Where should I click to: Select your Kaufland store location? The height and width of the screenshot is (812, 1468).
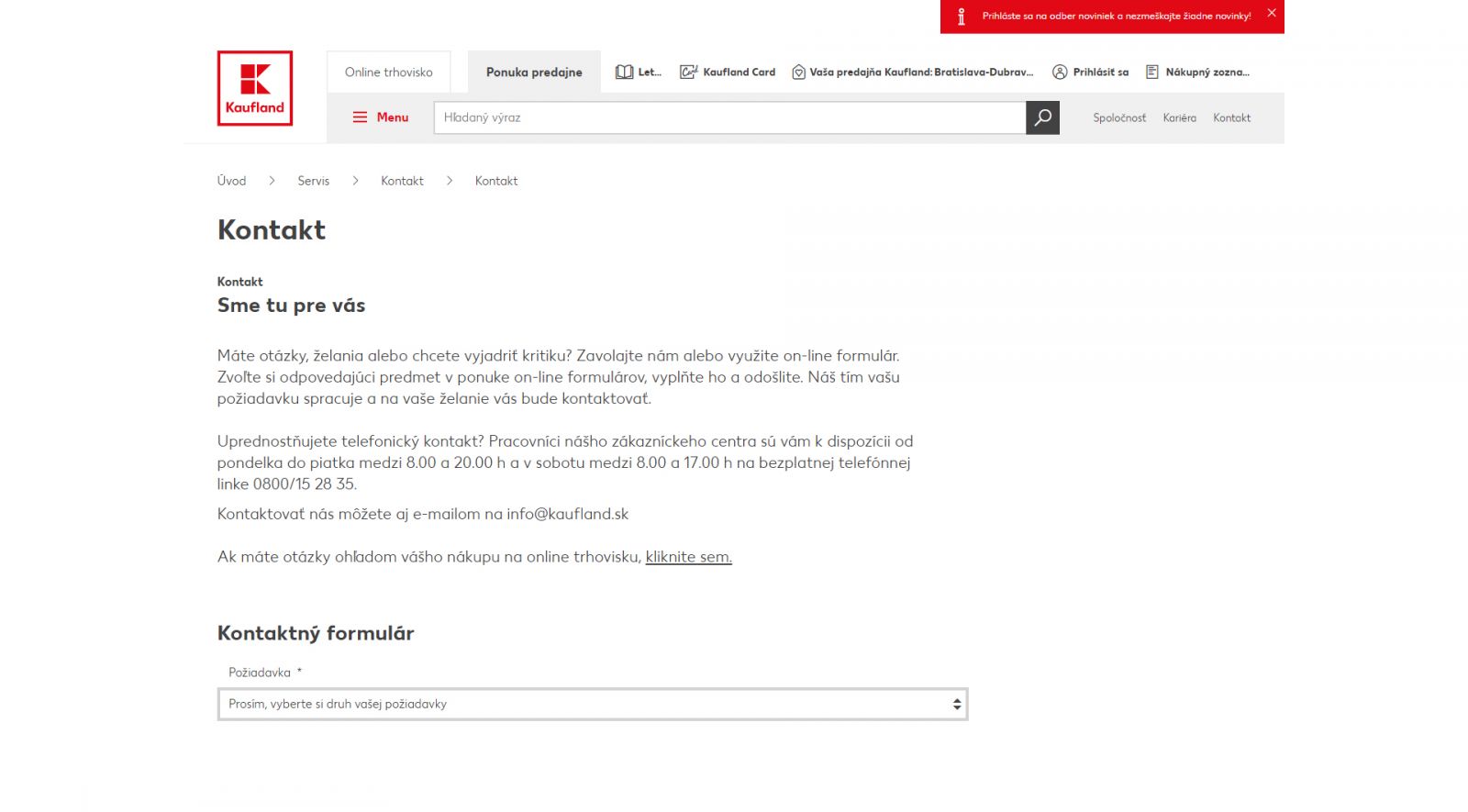[913, 72]
